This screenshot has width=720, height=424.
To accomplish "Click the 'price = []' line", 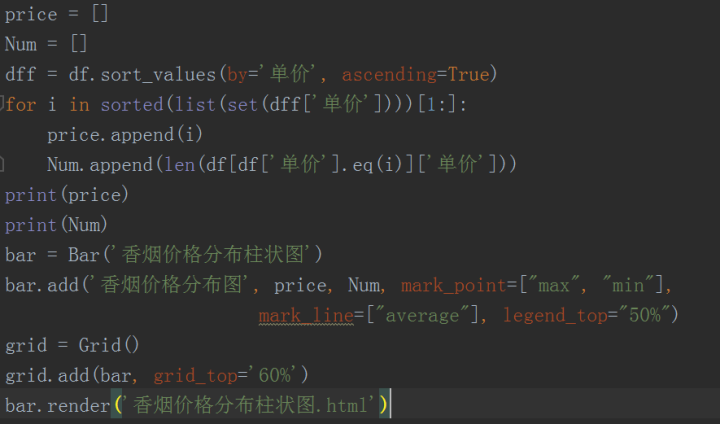I will point(56,14).
